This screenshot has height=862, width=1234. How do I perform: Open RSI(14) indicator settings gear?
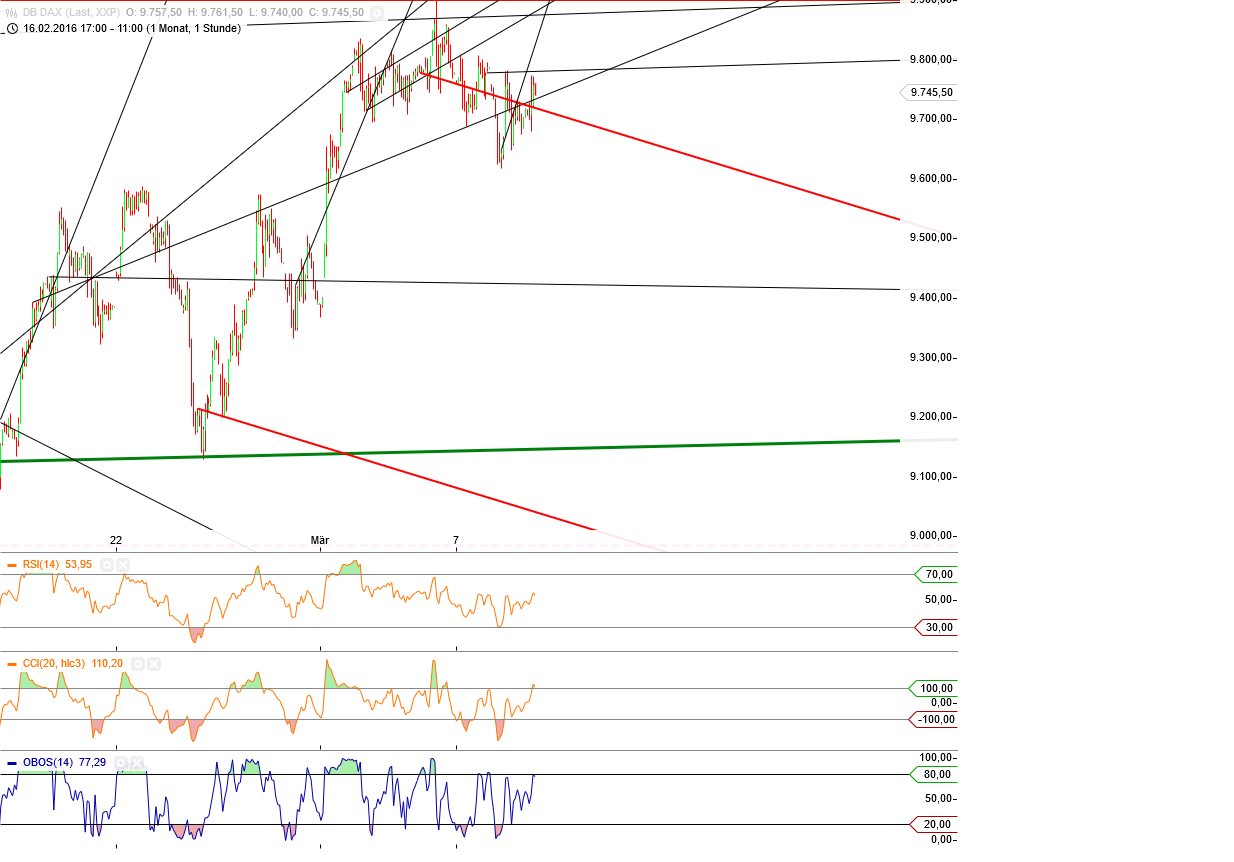tap(106, 565)
